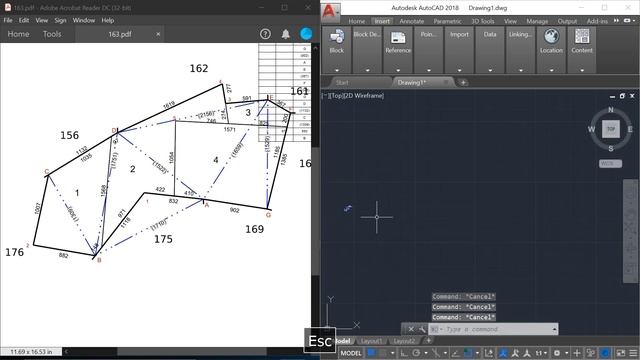Viewport: 640px width, 360px height.
Task: Click the viewport controls label [Top][2D Wireframe]
Action: 353,96
